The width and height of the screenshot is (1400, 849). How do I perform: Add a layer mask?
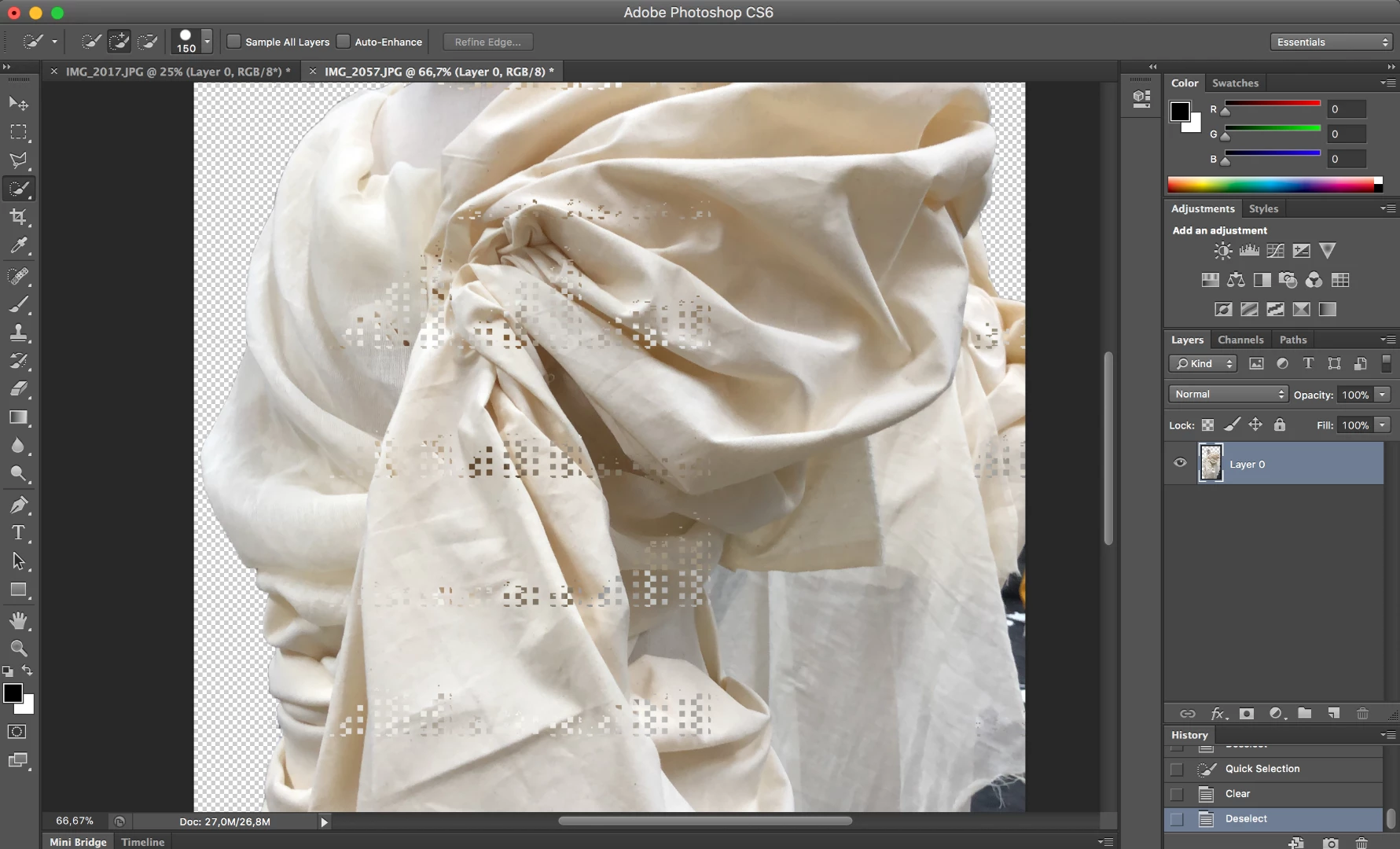[1247, 713]
